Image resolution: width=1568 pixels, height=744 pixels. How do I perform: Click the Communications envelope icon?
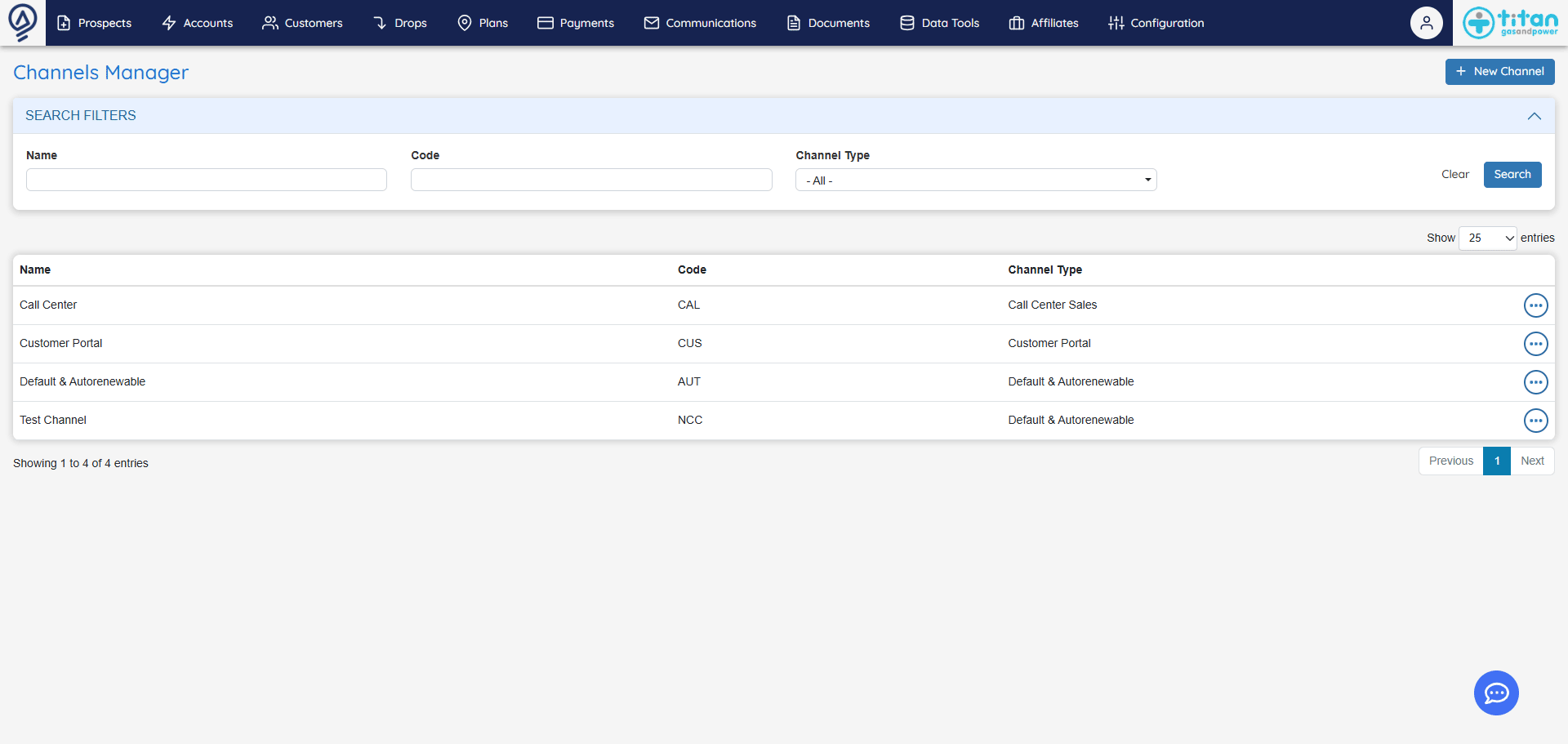652,23
